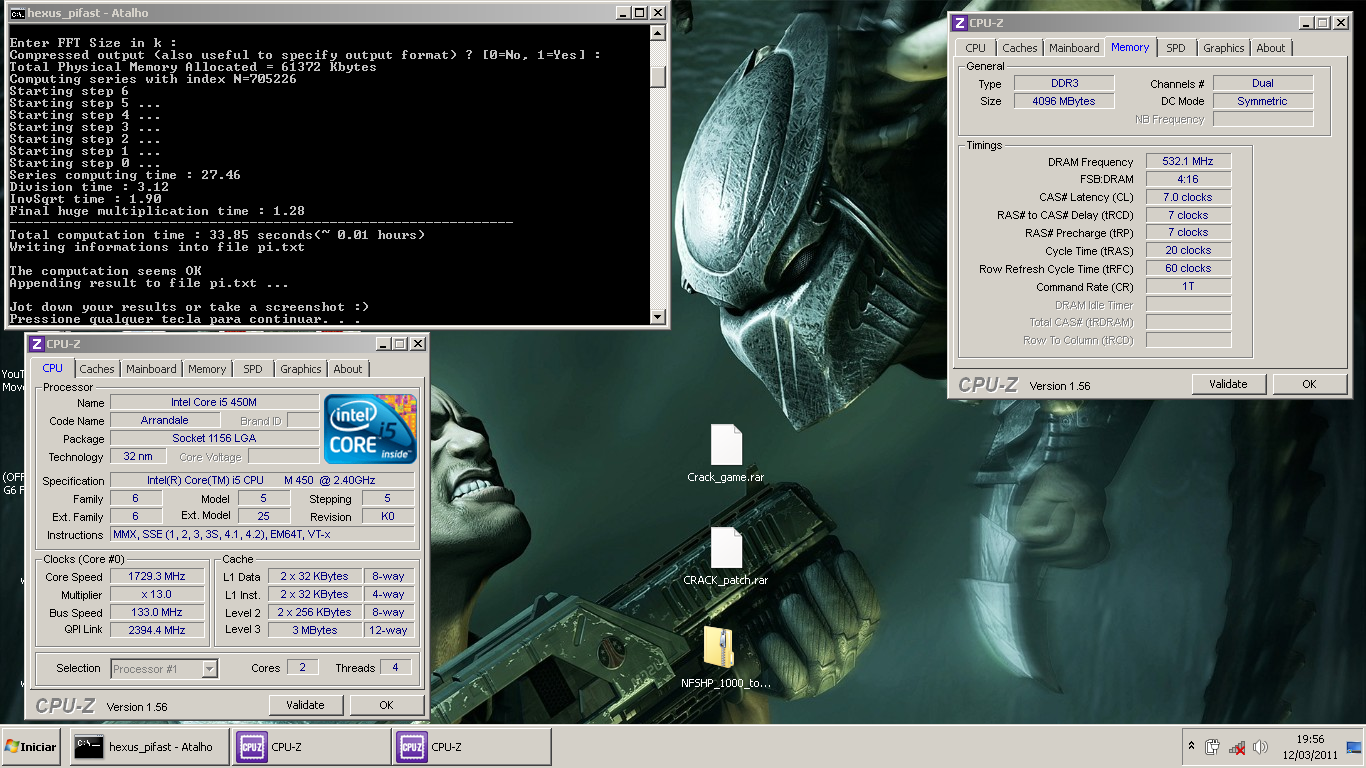This screenshot has height=768, width=1366.
Task: Open Caches tab in Memory CPU-Z window
Action: (x=1020, y=48)
